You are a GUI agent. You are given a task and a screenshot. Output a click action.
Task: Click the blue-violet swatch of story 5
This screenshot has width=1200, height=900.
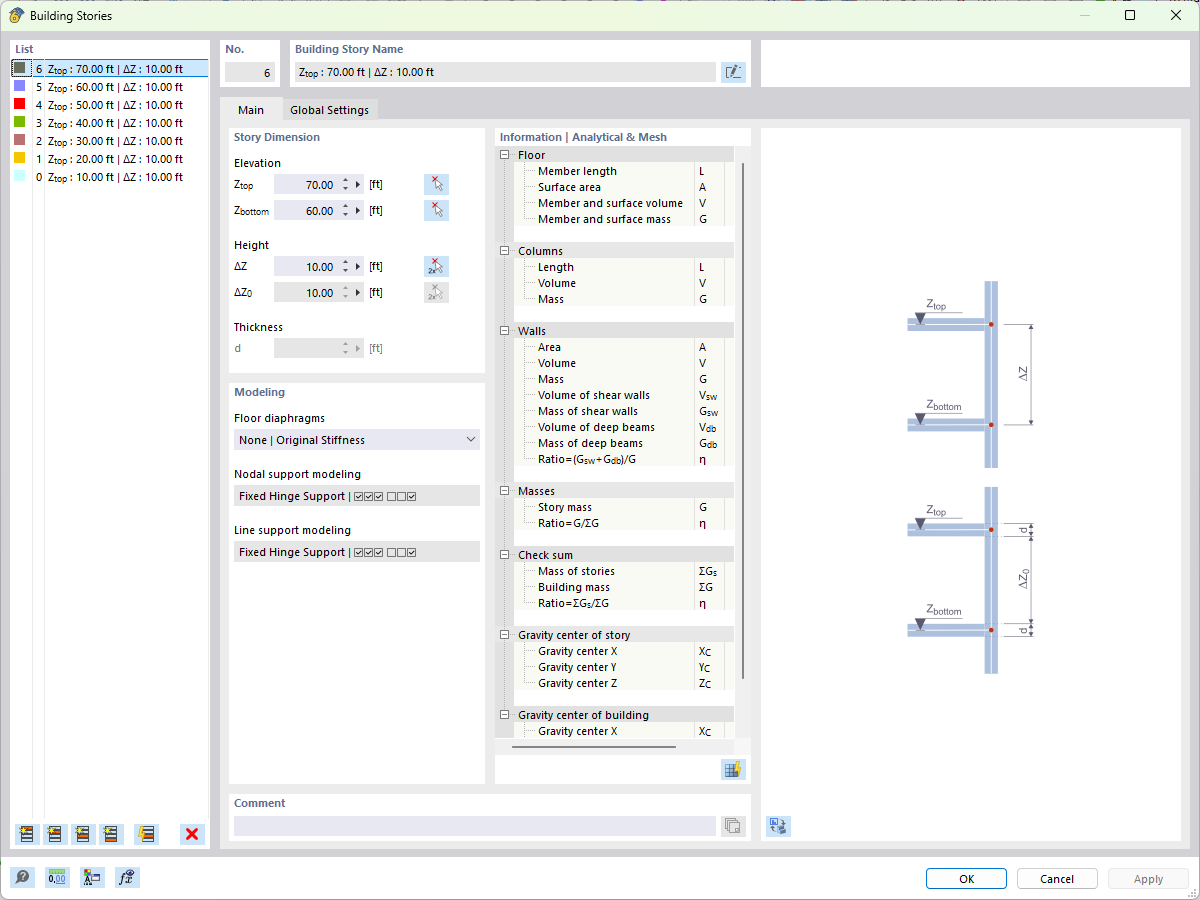click(x=19, y=86)
